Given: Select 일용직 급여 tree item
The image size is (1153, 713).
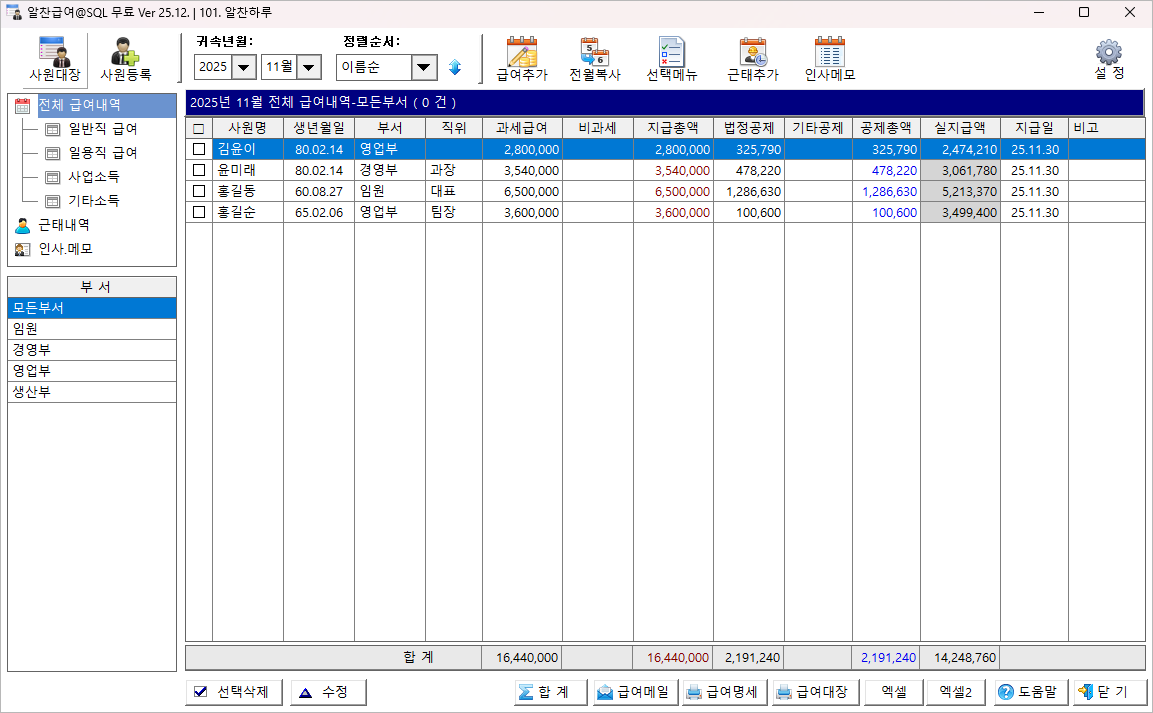Looking at the screenshot, I should [103, 153].
